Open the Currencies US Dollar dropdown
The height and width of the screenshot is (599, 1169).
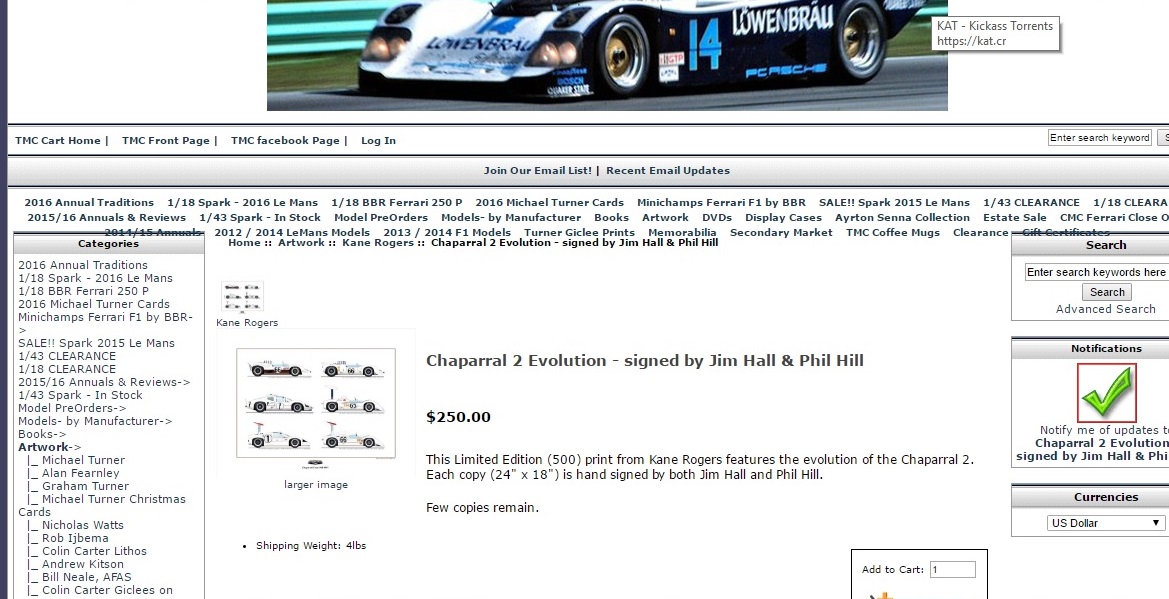point(1106,523)
